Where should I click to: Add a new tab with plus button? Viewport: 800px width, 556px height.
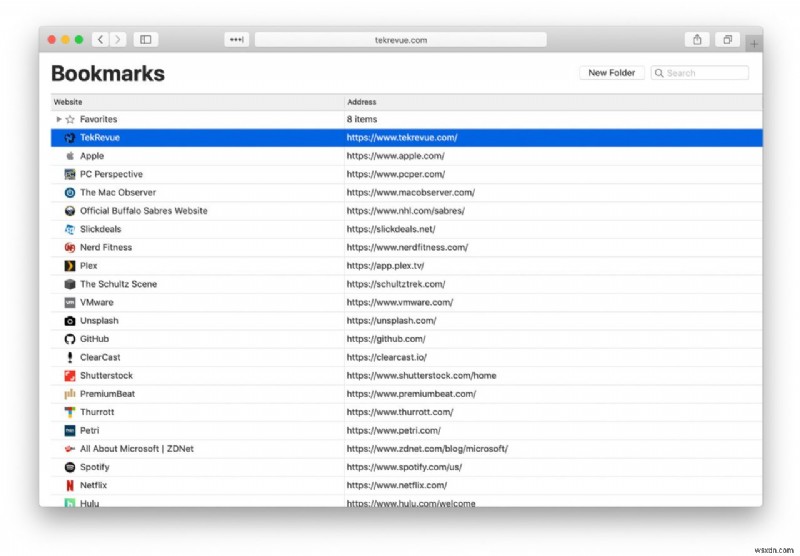click(754, 44)
